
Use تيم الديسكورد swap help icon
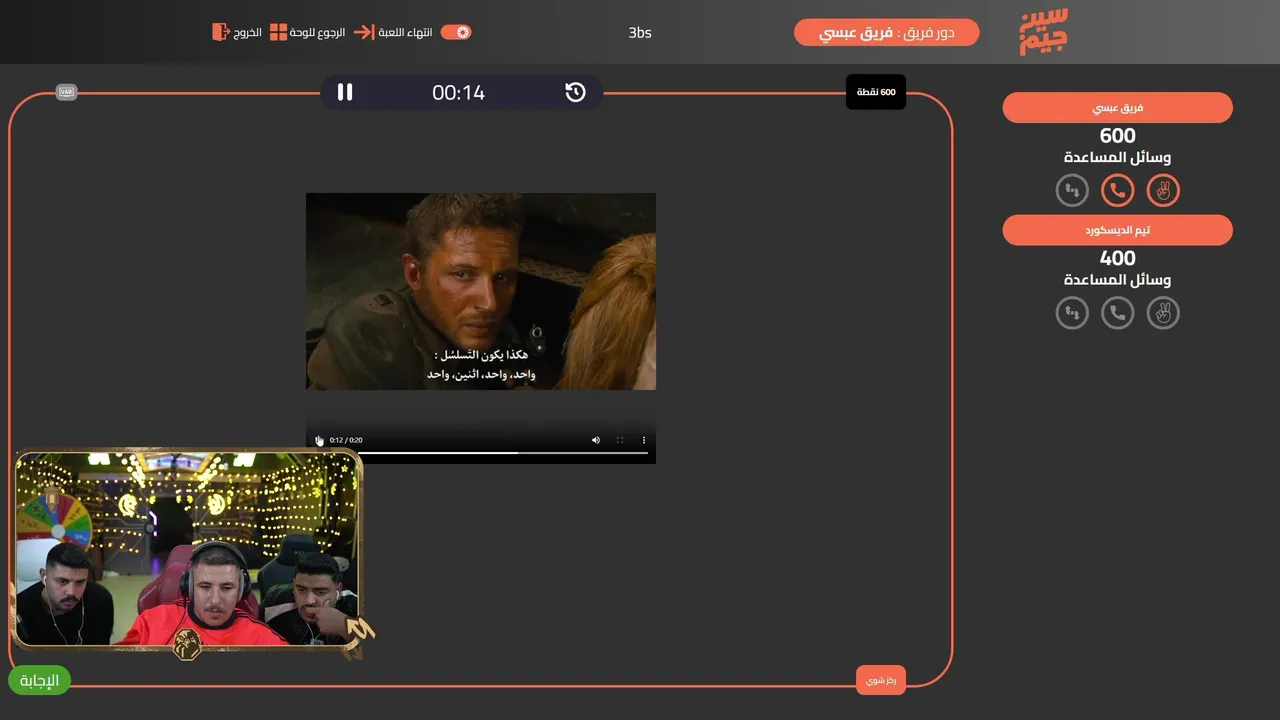click(x=1072, y=313)
